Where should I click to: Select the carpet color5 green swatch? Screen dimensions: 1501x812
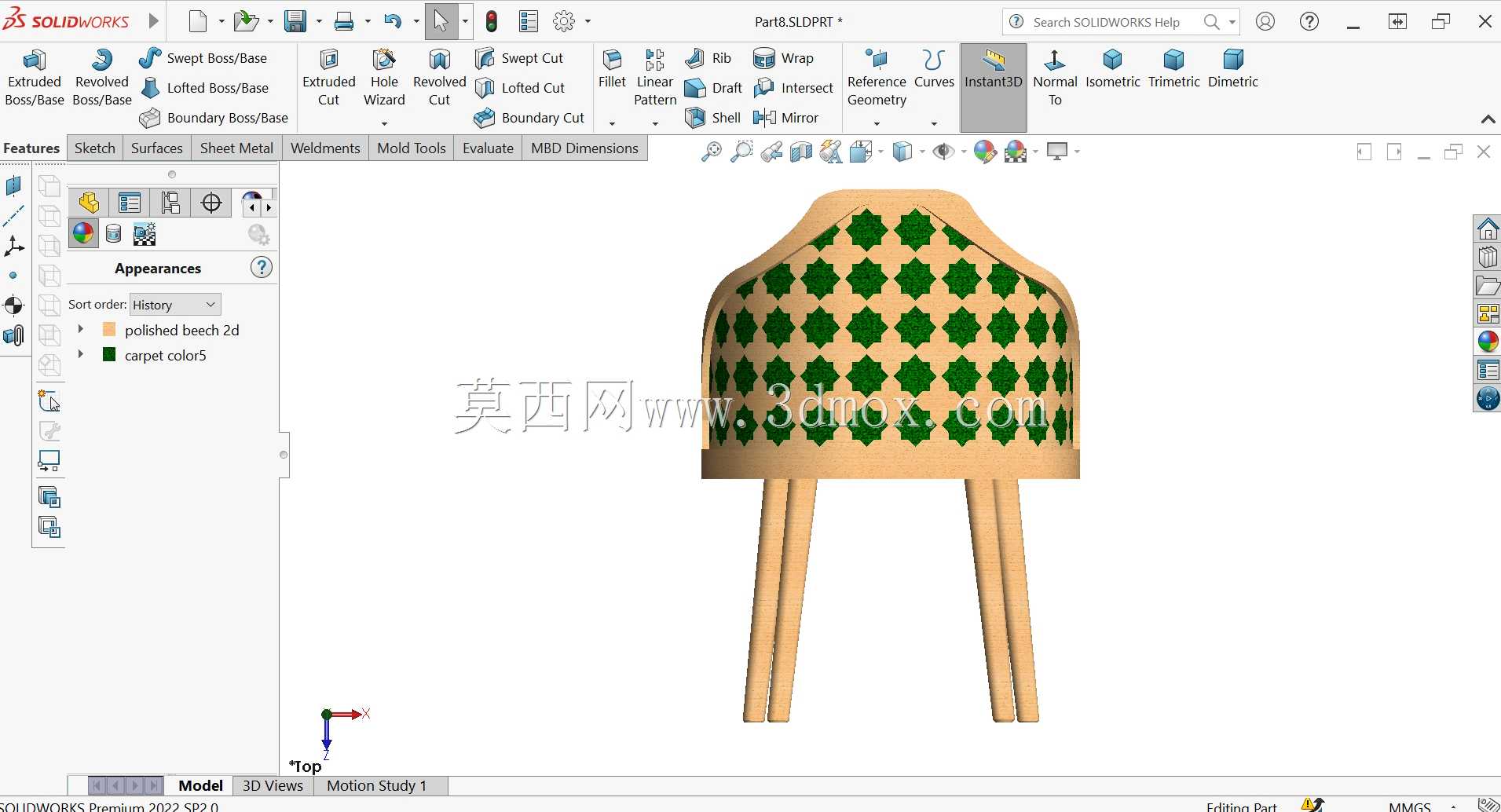click(x=109, y=355)
